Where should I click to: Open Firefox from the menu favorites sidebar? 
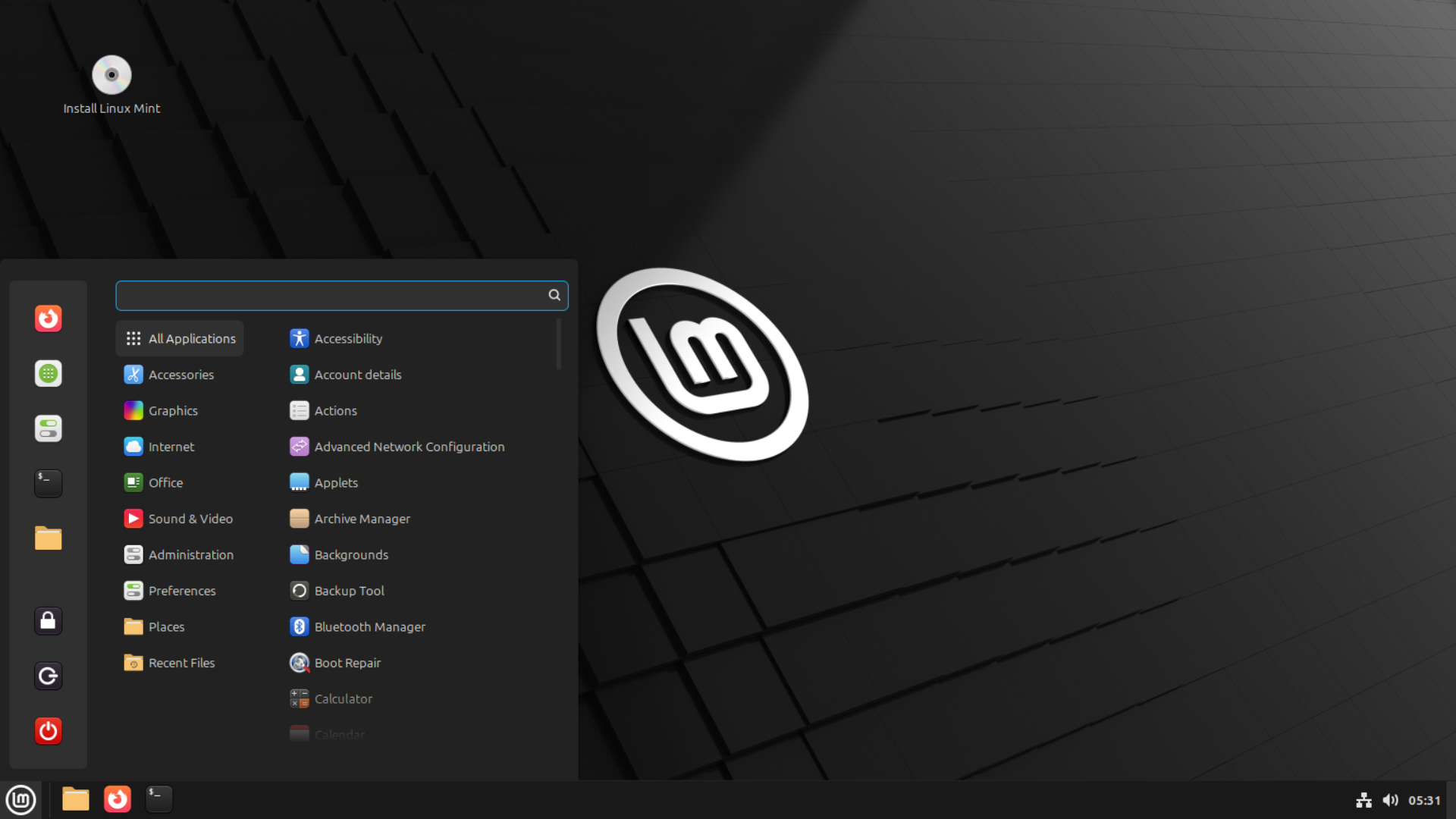tap(48, 318)
